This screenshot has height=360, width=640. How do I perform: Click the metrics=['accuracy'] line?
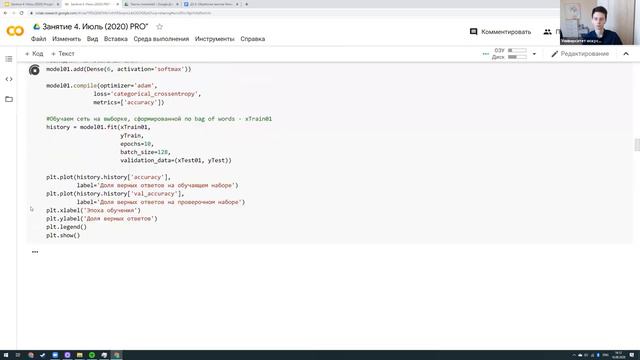click(x=129, y=102)
